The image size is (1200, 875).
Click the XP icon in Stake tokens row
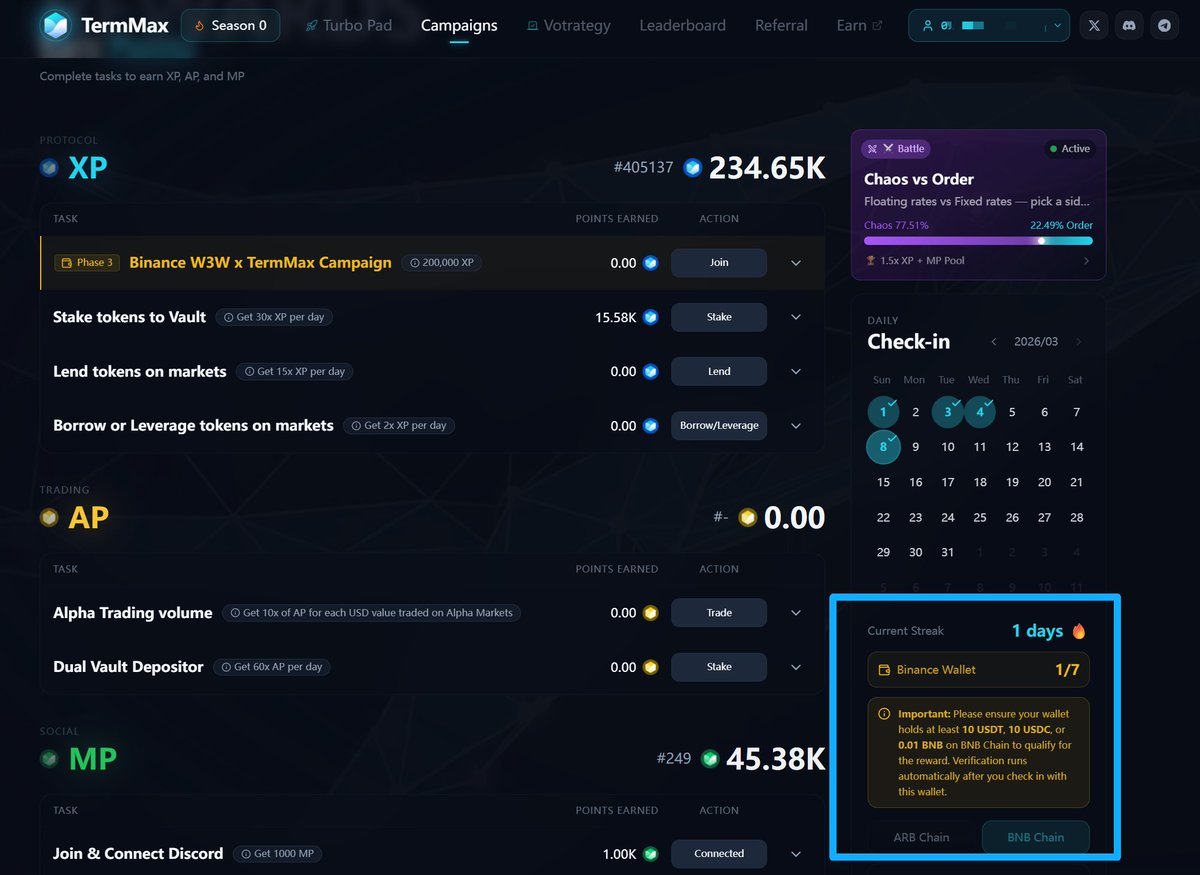(651, 317)
